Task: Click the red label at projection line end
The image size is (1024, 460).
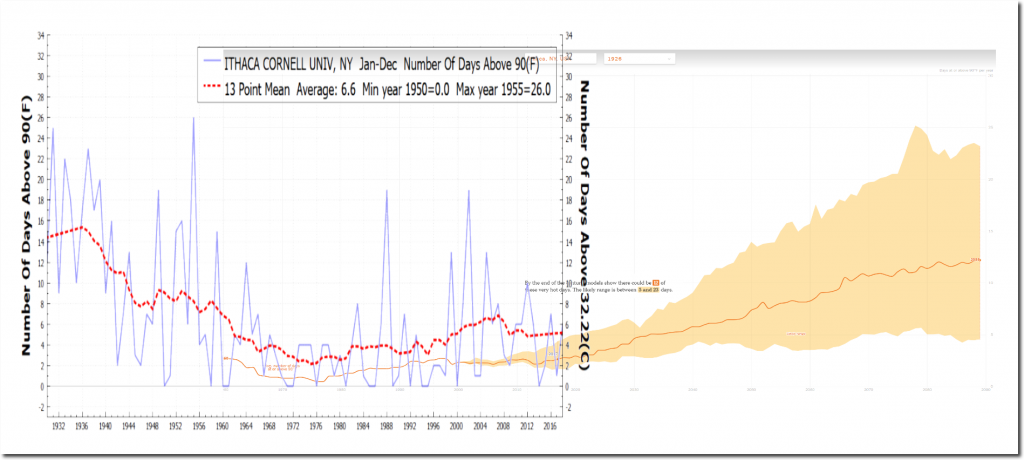Action: [x=977, y=260]
